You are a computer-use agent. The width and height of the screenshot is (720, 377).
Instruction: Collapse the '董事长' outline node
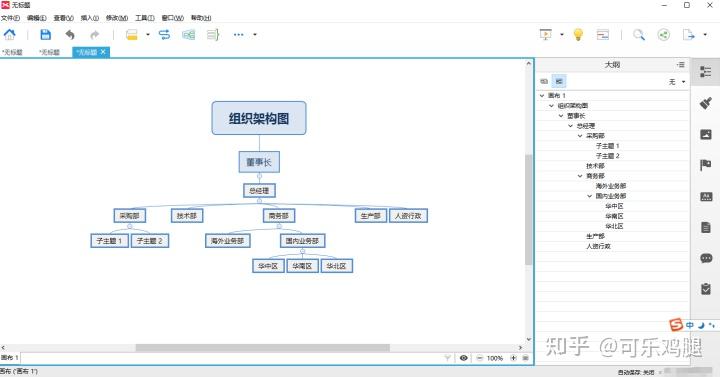(561, 116)
